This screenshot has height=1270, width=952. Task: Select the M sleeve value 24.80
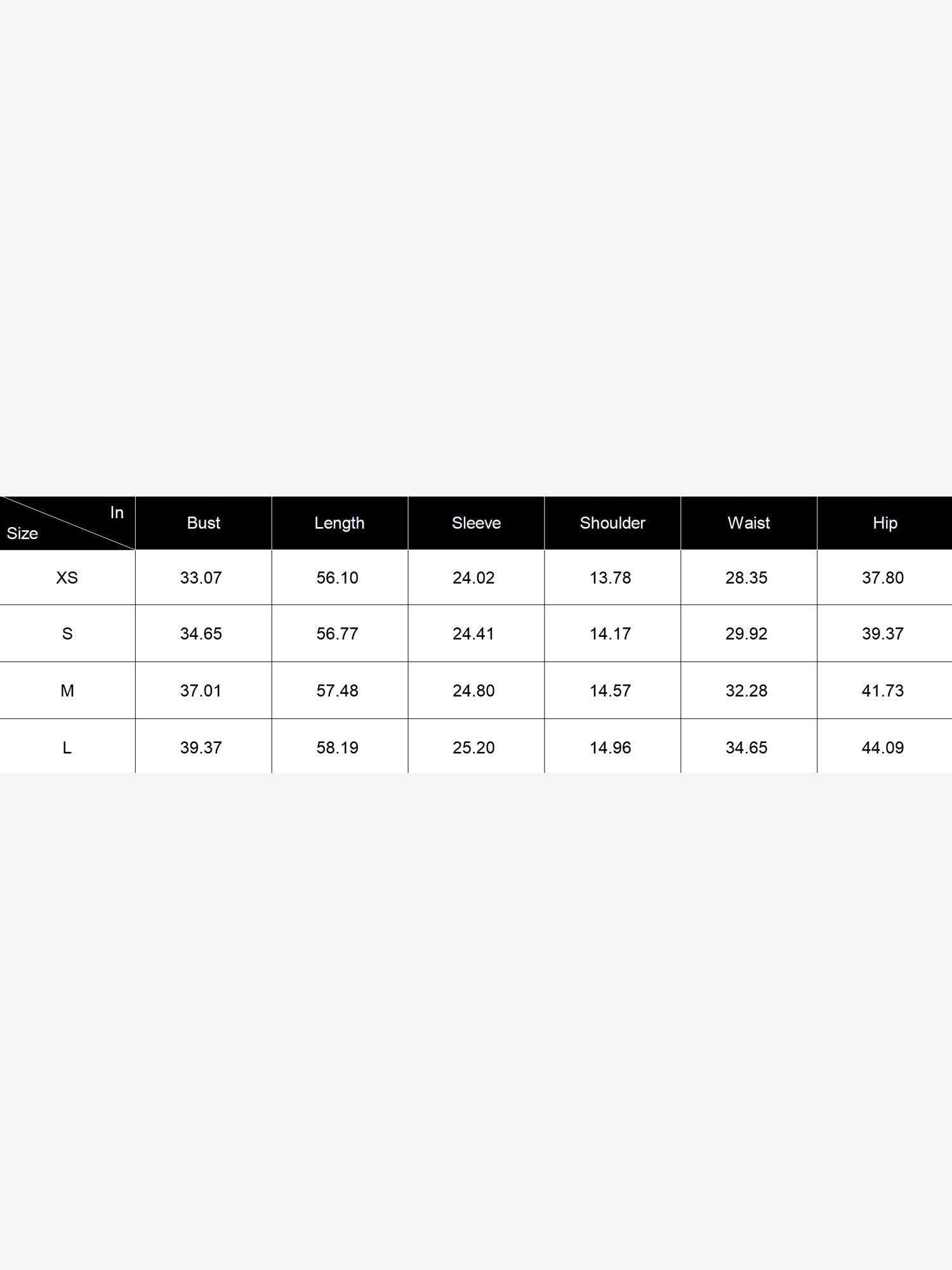(x=473, y=690)
